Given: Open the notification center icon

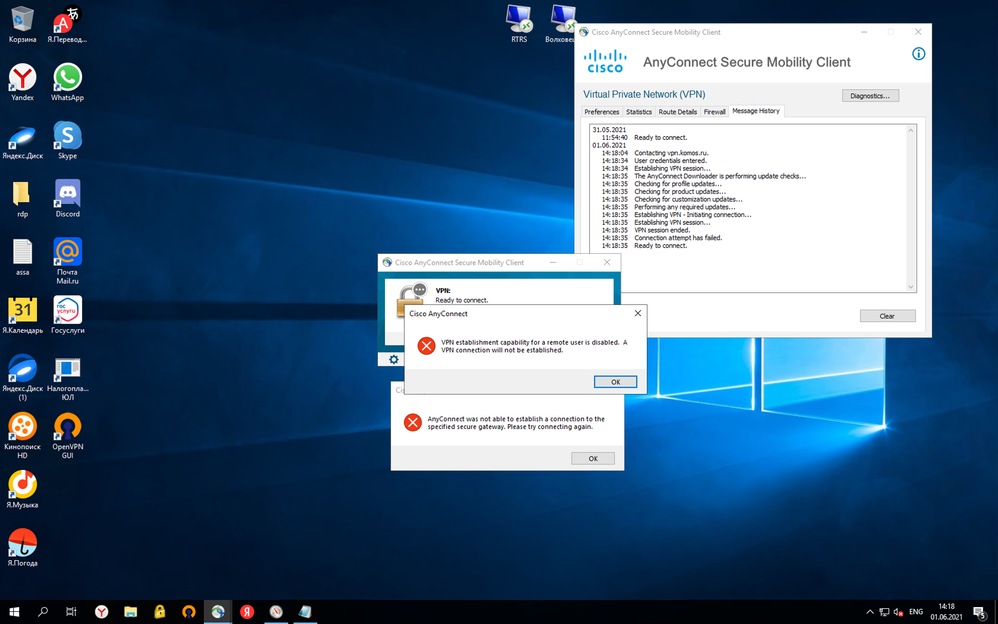Looking at the screenshot, I should [x=980, y=612].
